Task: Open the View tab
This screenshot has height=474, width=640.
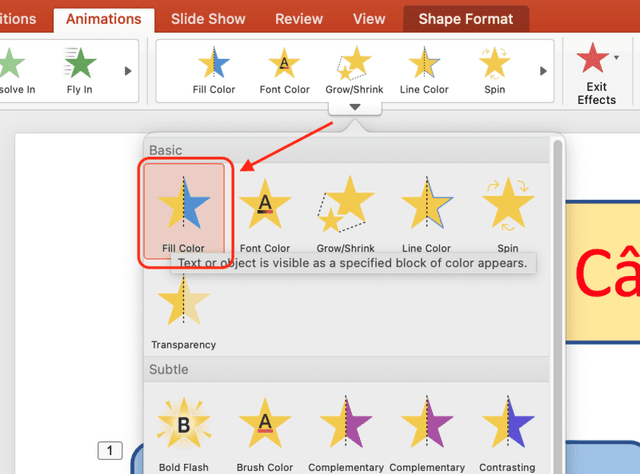Action: pos(369,19)
